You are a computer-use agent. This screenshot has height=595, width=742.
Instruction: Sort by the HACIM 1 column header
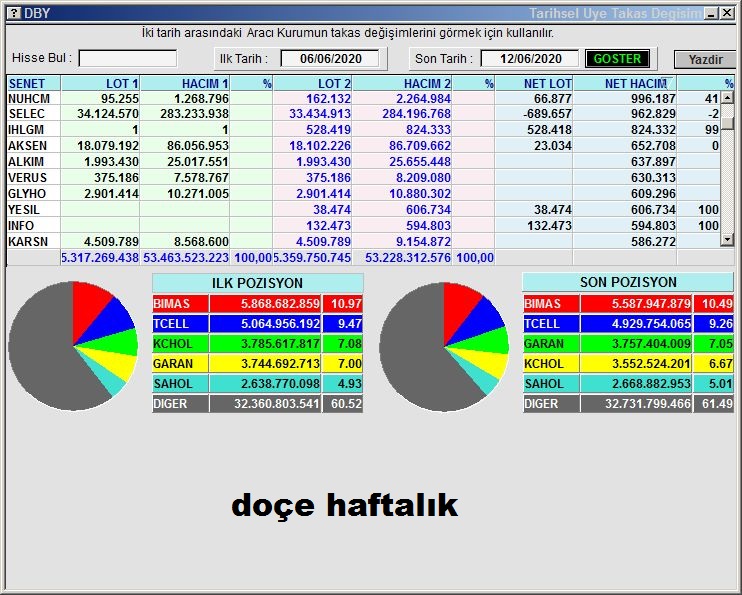pyautogui.click(x=185, y=83)
